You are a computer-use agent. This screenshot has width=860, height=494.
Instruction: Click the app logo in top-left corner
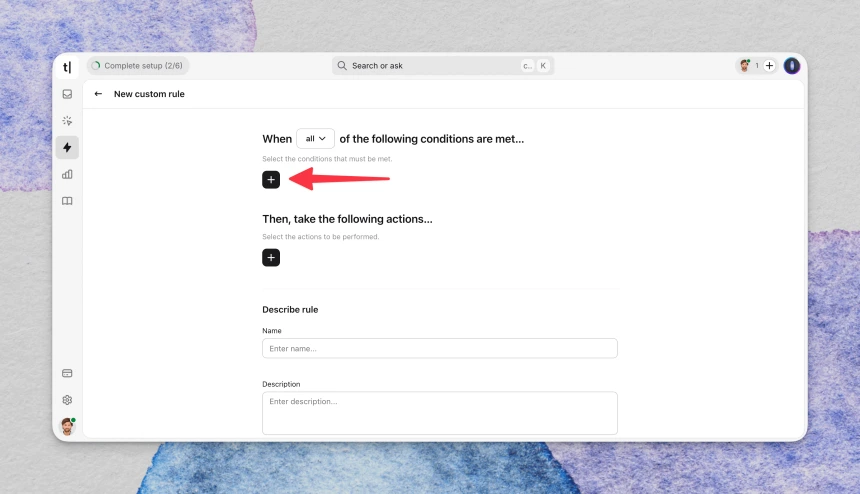point(67,67)
